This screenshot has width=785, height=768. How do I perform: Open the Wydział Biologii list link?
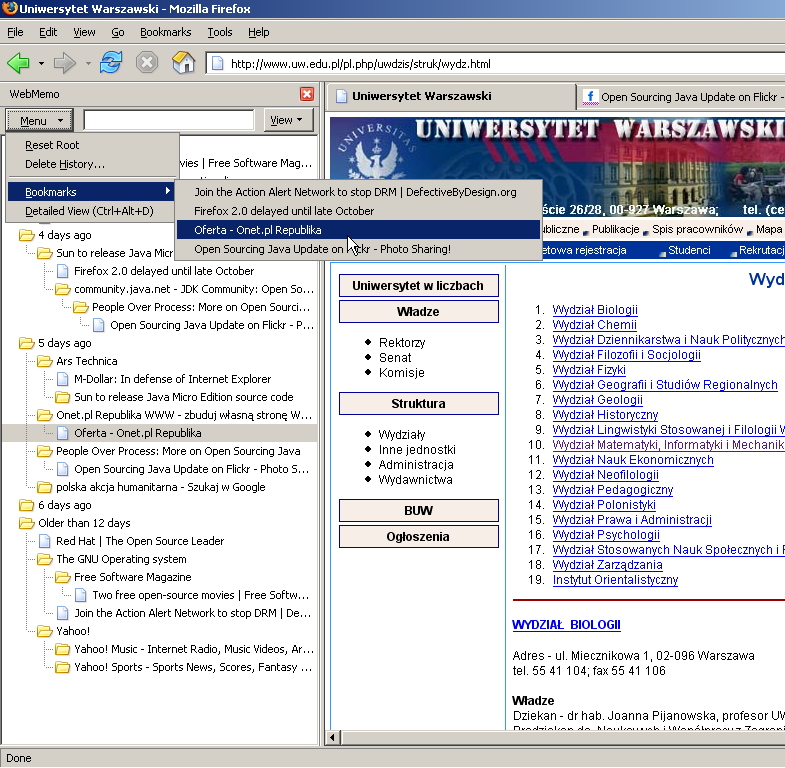click(x=595, y=310)
